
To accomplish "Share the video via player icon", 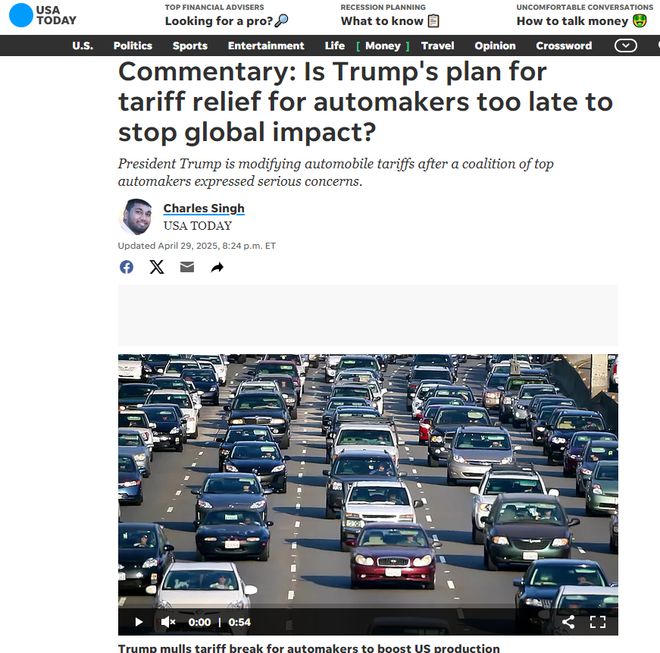I will [569, 622].
